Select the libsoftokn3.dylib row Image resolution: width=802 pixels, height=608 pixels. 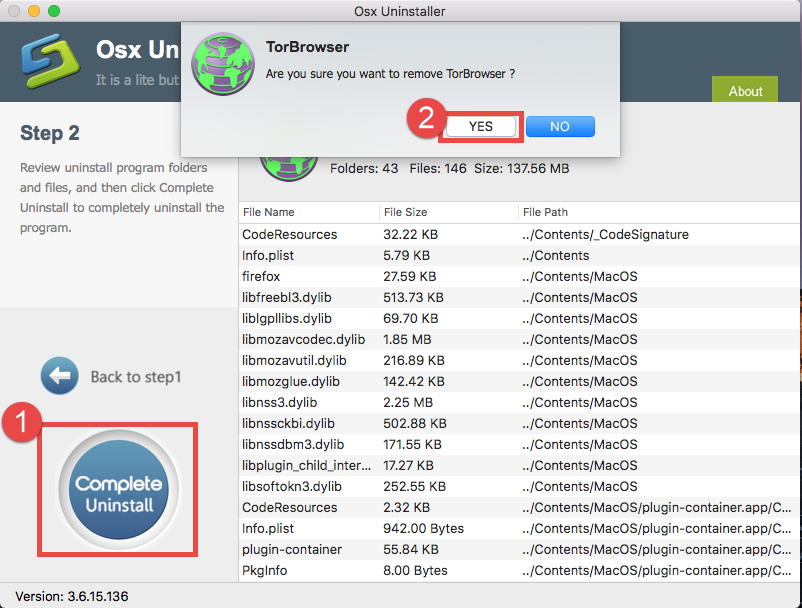519,486
